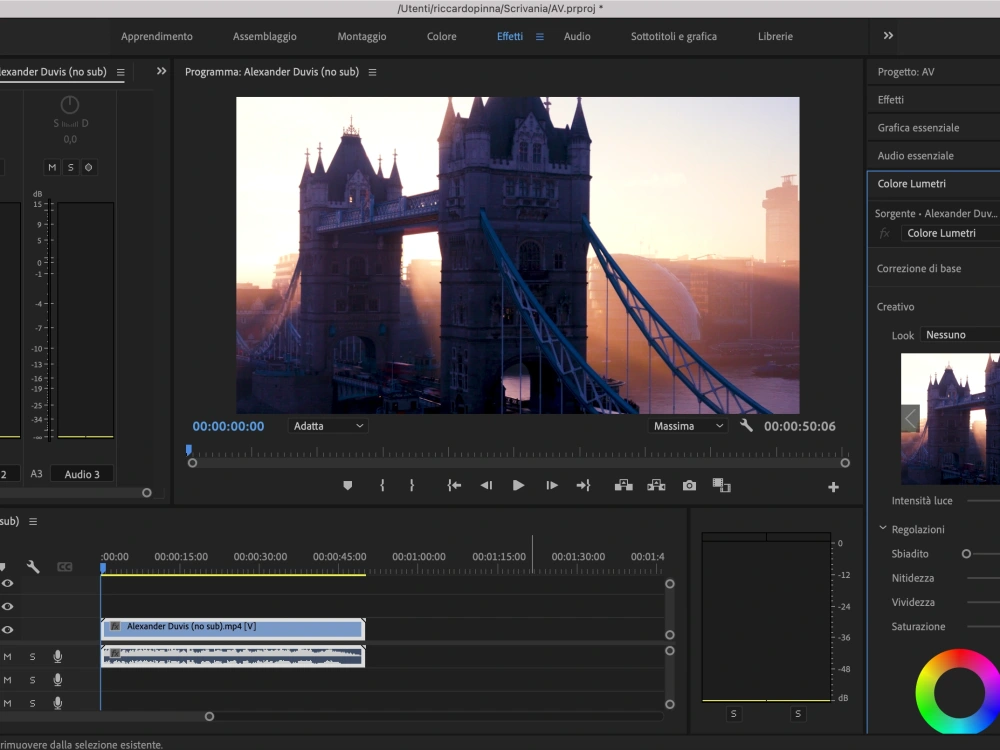Set the Mark In point
The height and width of the screenshot is (750, 1000).
click(x=382, y=486)
